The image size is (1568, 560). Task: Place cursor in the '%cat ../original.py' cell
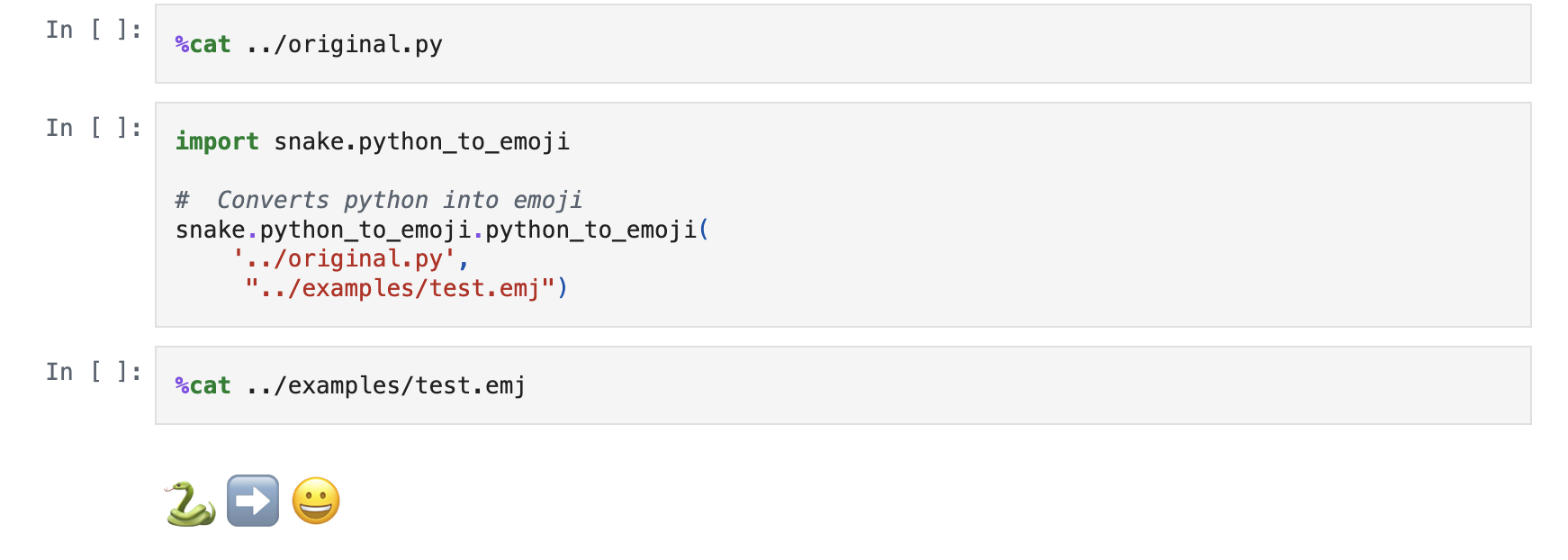point(900,44)
